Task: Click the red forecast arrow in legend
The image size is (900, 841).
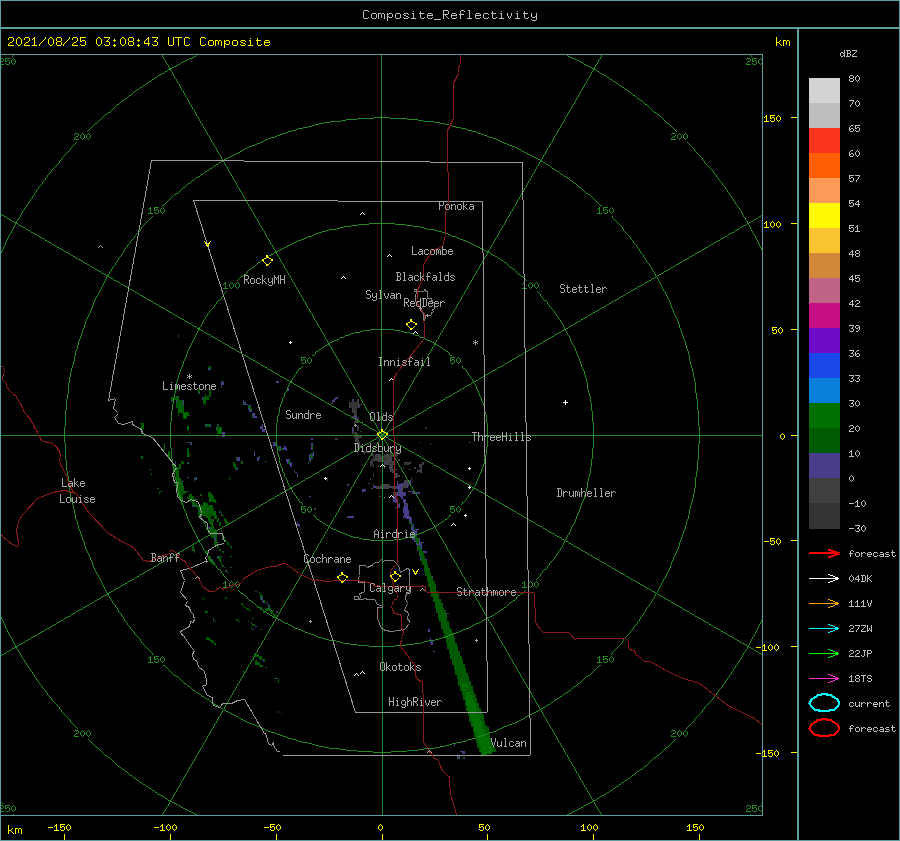Action: pyautogui.click(x=824, y=553)
